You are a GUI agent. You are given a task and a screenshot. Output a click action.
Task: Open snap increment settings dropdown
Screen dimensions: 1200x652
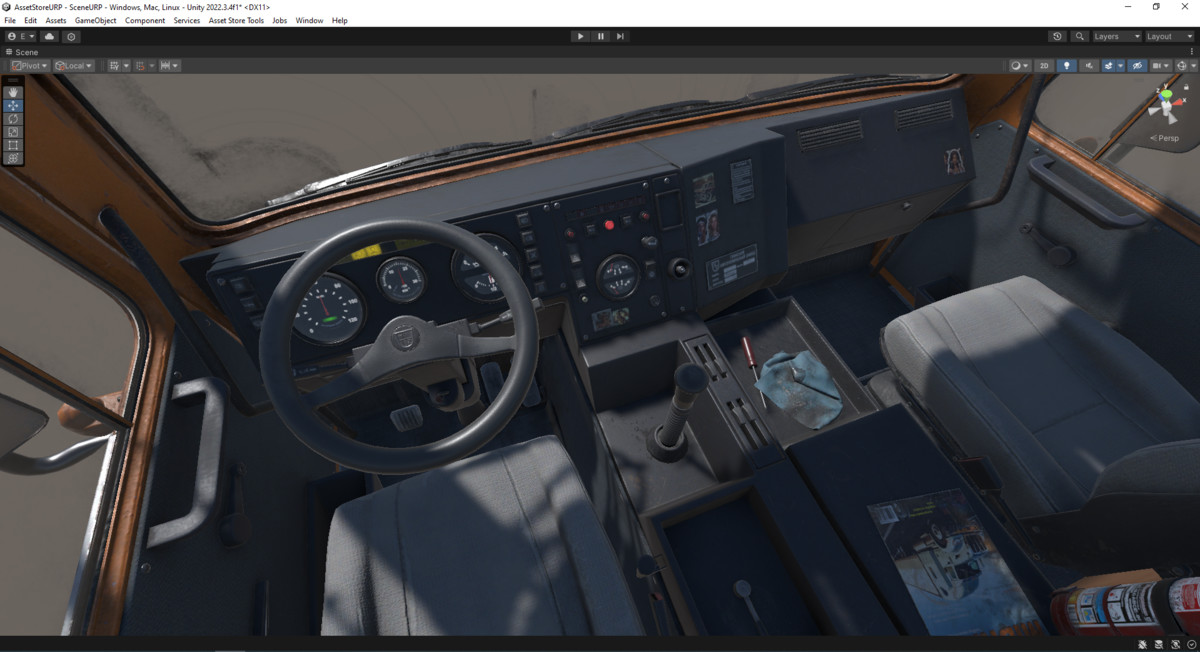pos(170,66)
